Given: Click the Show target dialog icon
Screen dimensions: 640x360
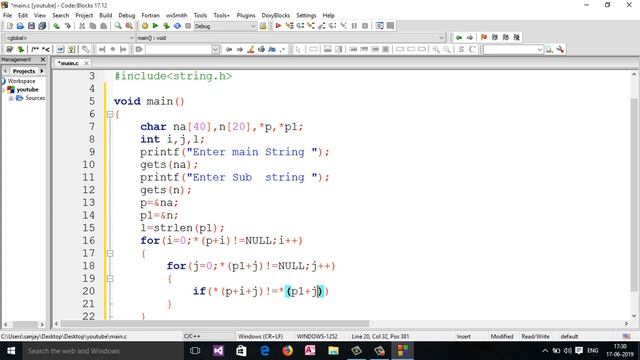Looking at the screenshot, I should [263, 26].
